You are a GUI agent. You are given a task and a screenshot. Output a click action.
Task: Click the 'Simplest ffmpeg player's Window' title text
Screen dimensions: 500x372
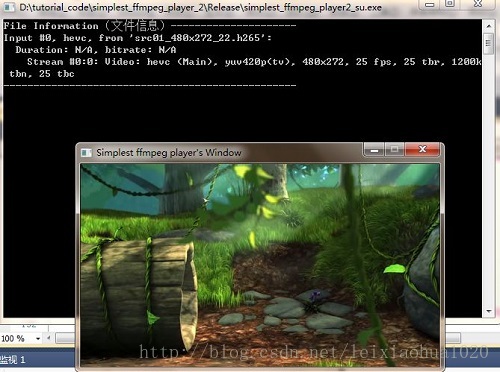pos(169,153)
